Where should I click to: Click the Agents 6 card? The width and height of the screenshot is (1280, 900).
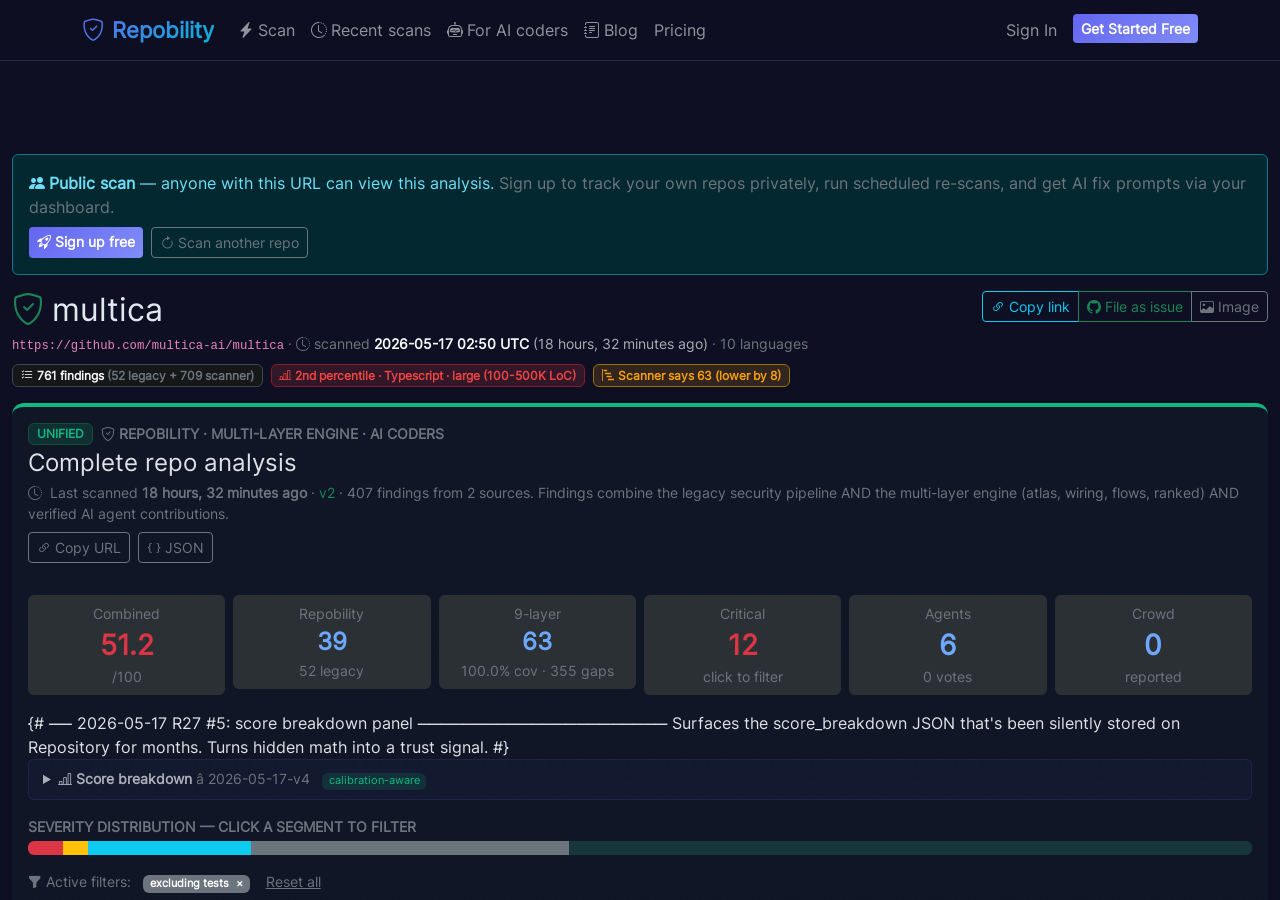click(948, 645)
